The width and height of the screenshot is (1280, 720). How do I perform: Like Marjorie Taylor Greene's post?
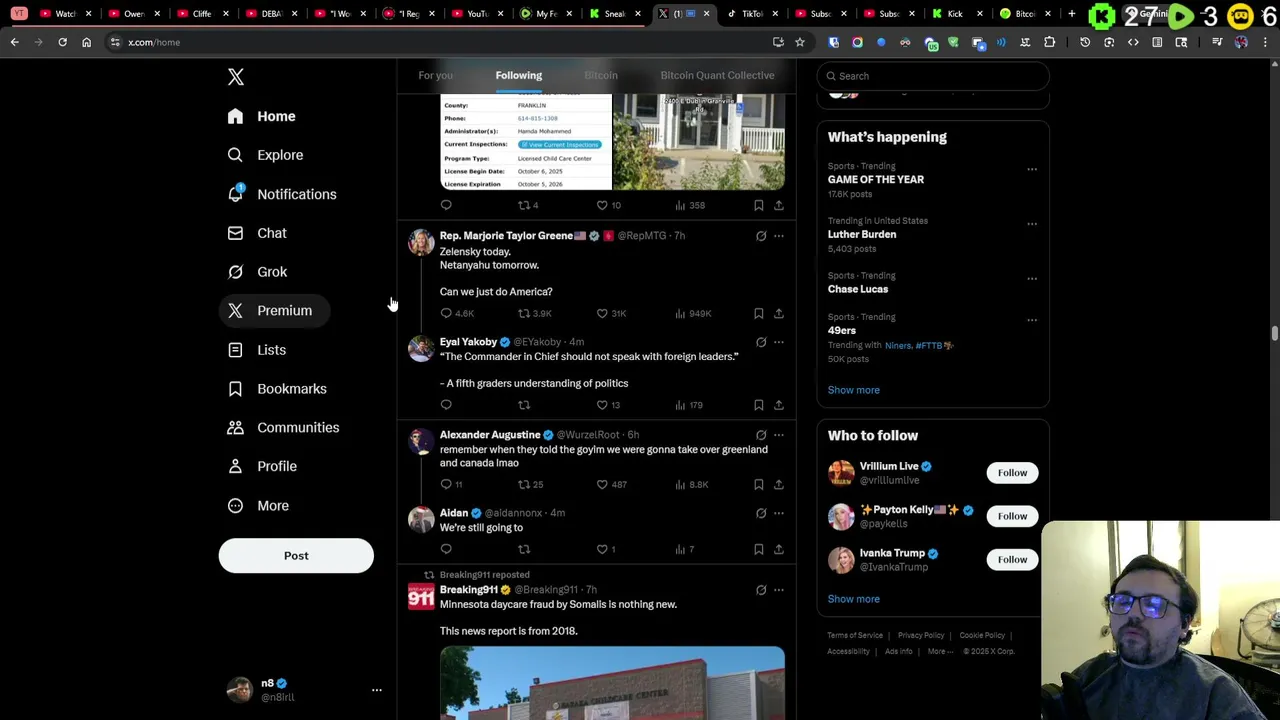611,314
